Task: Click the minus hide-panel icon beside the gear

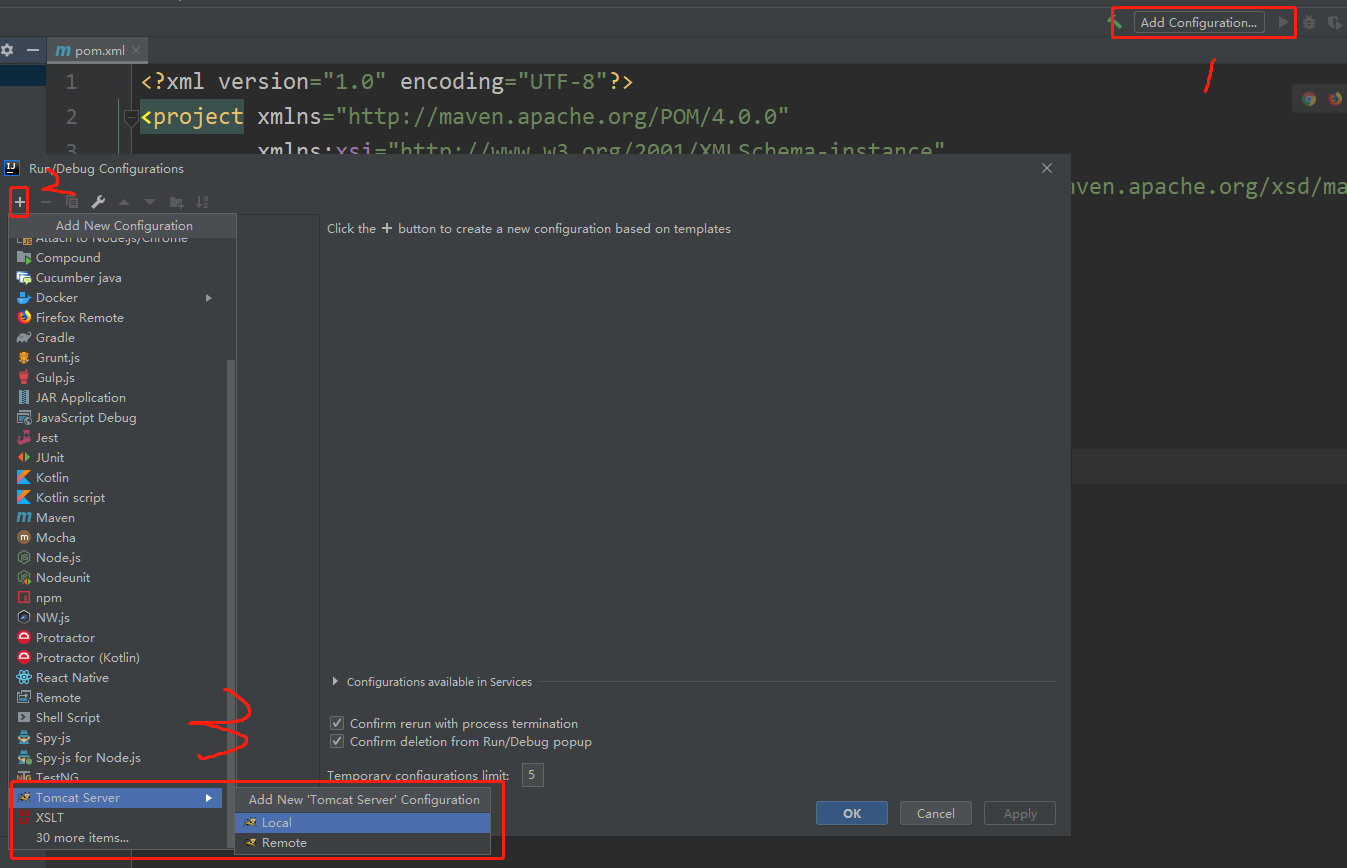Action: [x=33, y=50]
